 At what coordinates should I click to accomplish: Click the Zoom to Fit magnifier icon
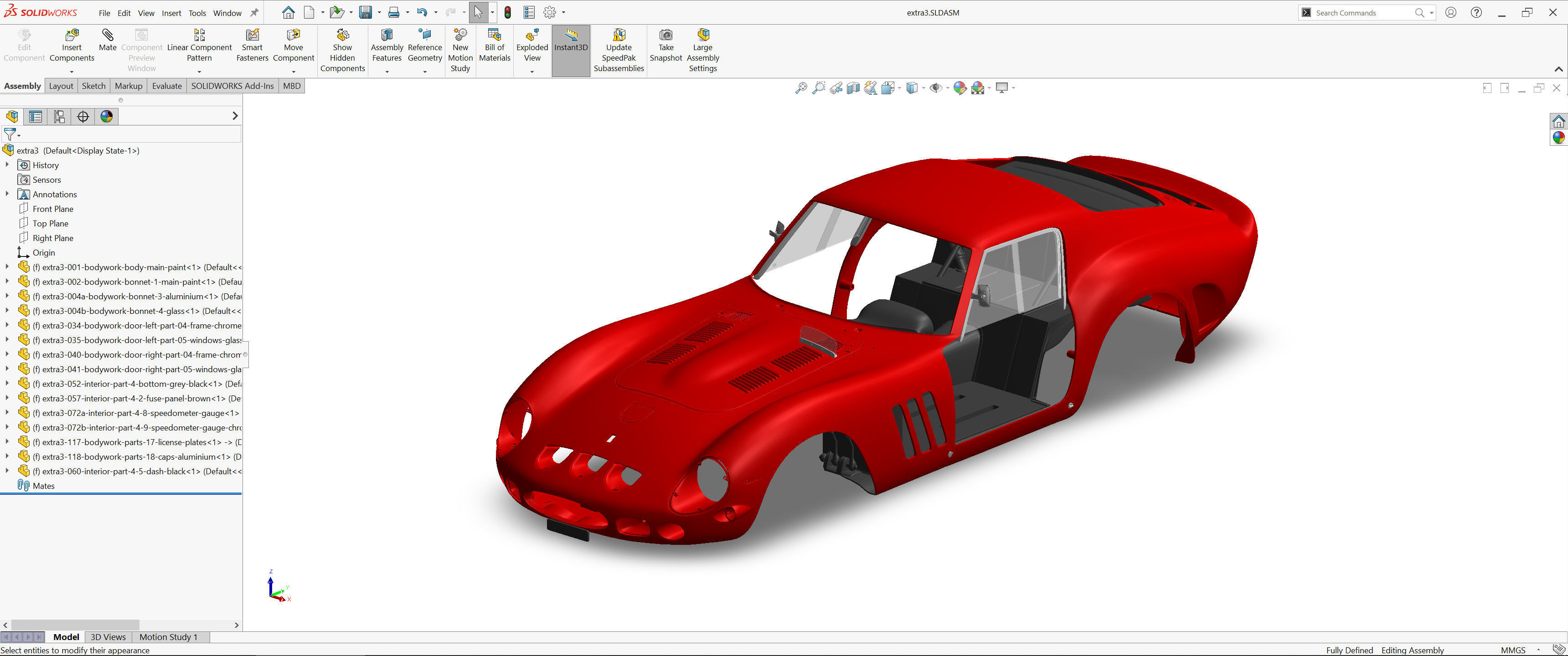click(801, 88)
